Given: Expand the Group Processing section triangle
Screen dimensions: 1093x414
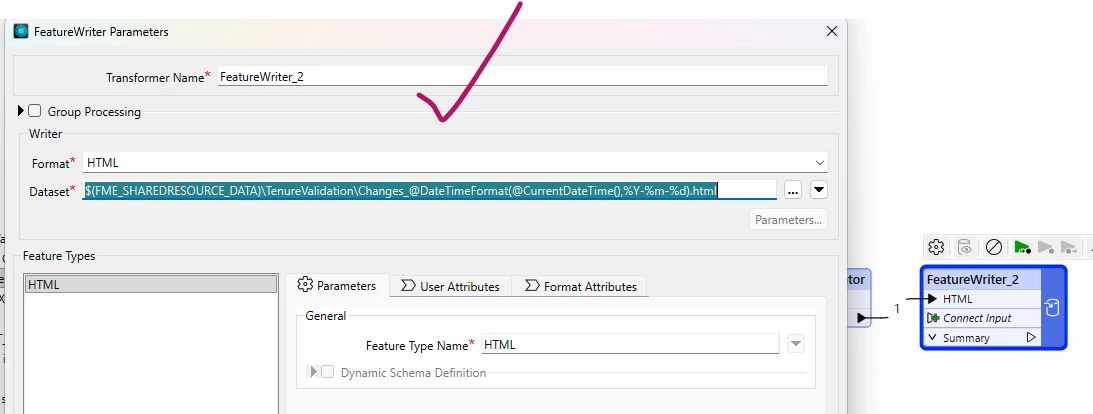Looking at the screenshot, I should tap(21, 111).
